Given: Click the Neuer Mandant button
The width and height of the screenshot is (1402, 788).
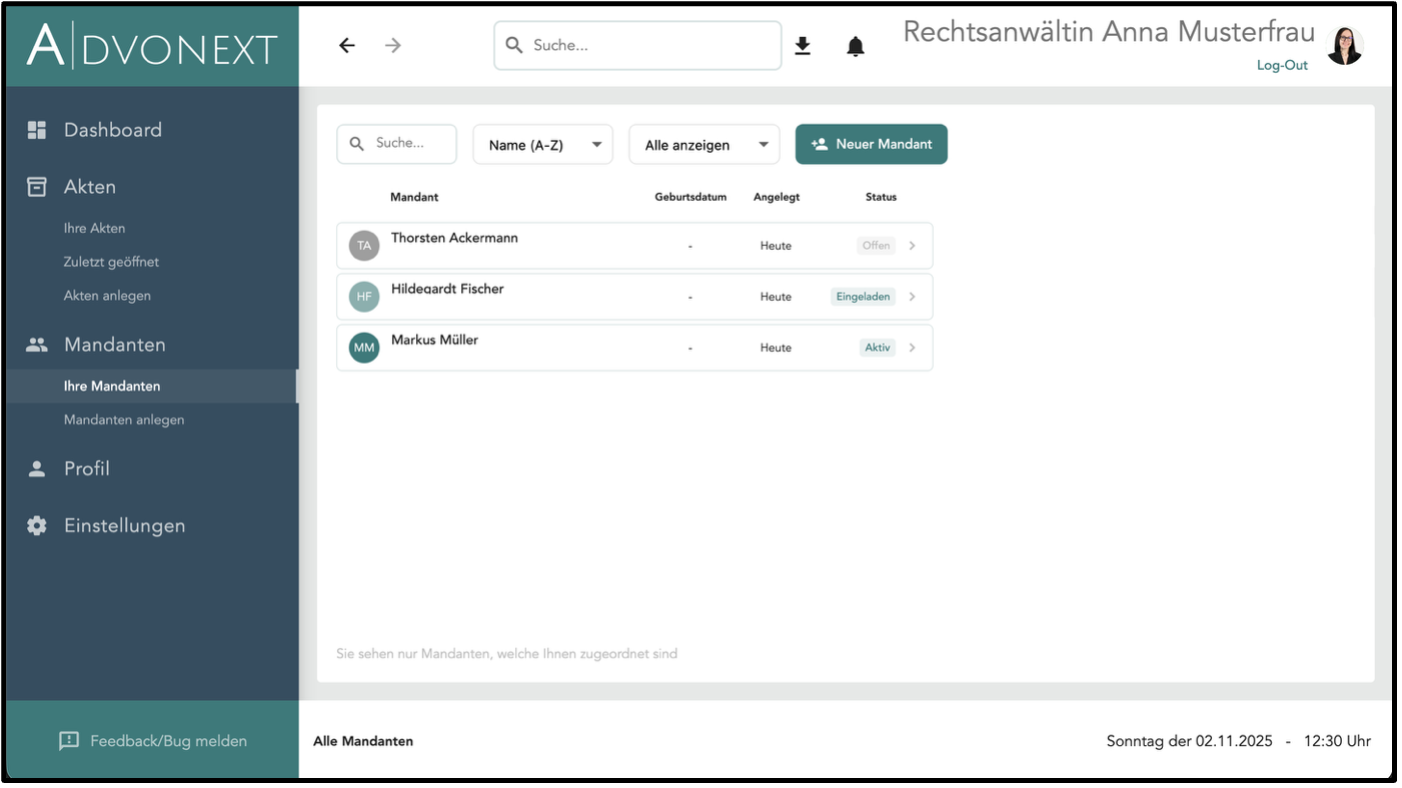Looking at the screenshot, I should click(x=871, y=144).
